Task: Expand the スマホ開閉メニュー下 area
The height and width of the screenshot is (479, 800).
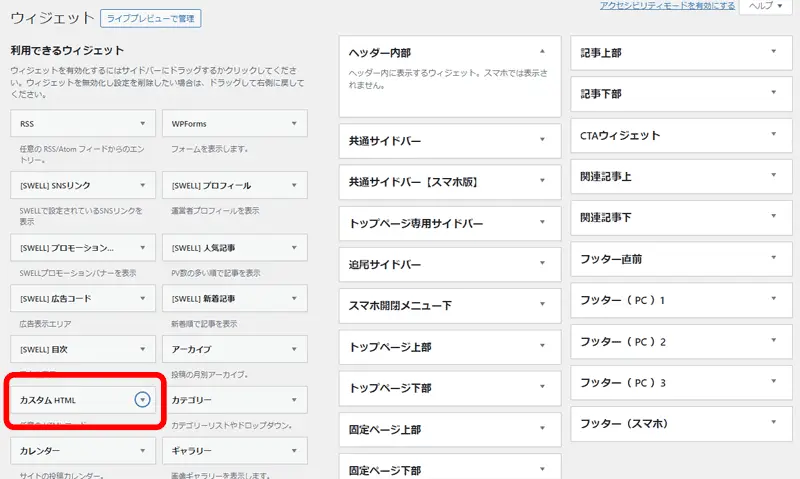Action: point(542,305)
